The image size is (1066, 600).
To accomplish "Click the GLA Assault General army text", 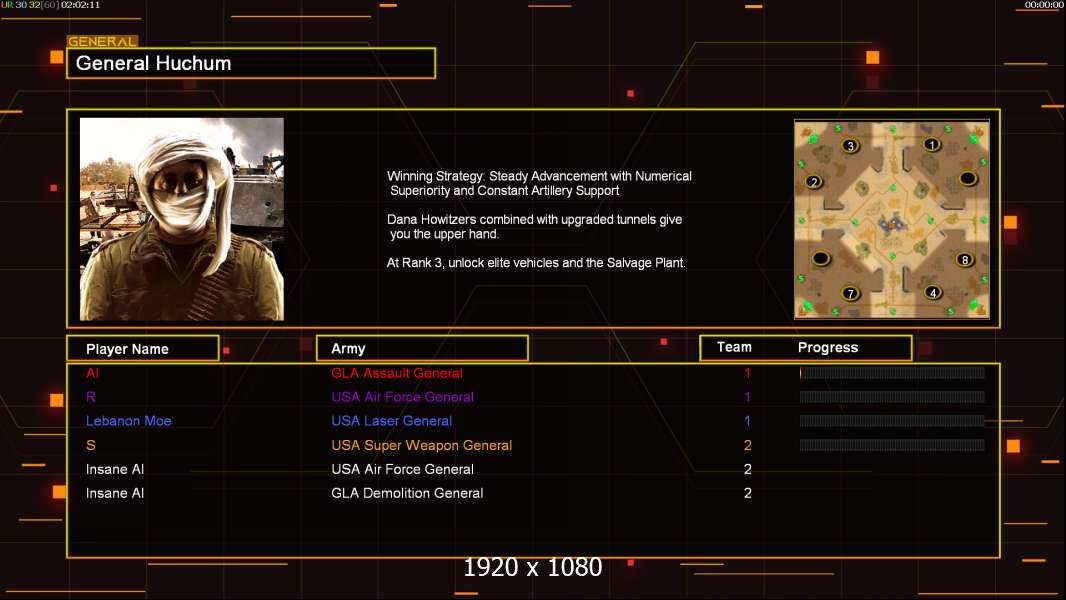I will tap(397, 373).
